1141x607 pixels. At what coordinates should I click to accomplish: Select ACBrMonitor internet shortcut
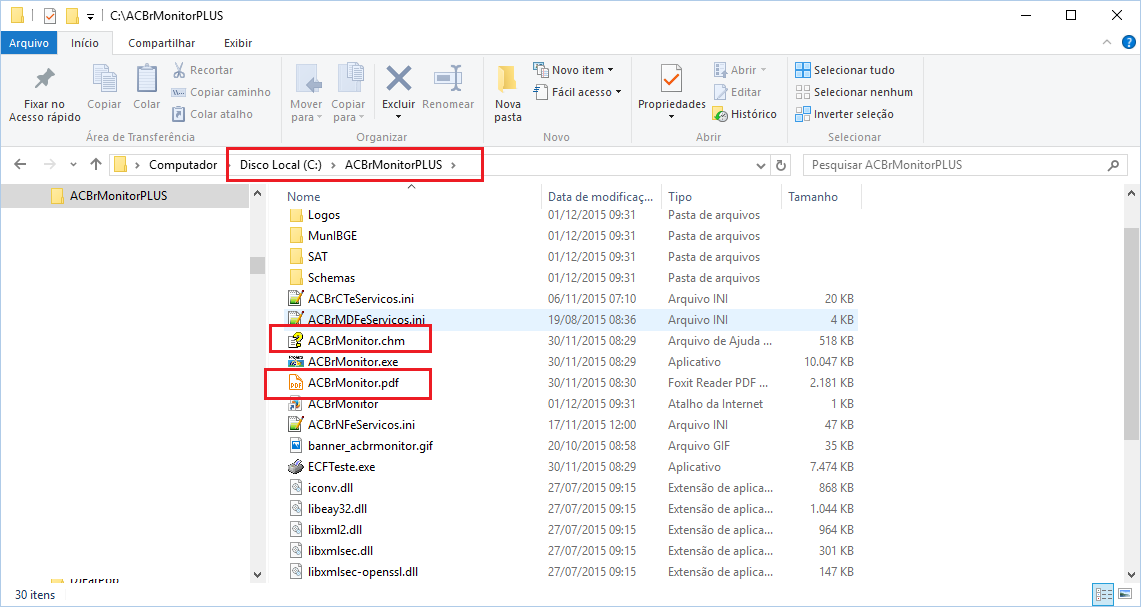(x=343, y=403)
